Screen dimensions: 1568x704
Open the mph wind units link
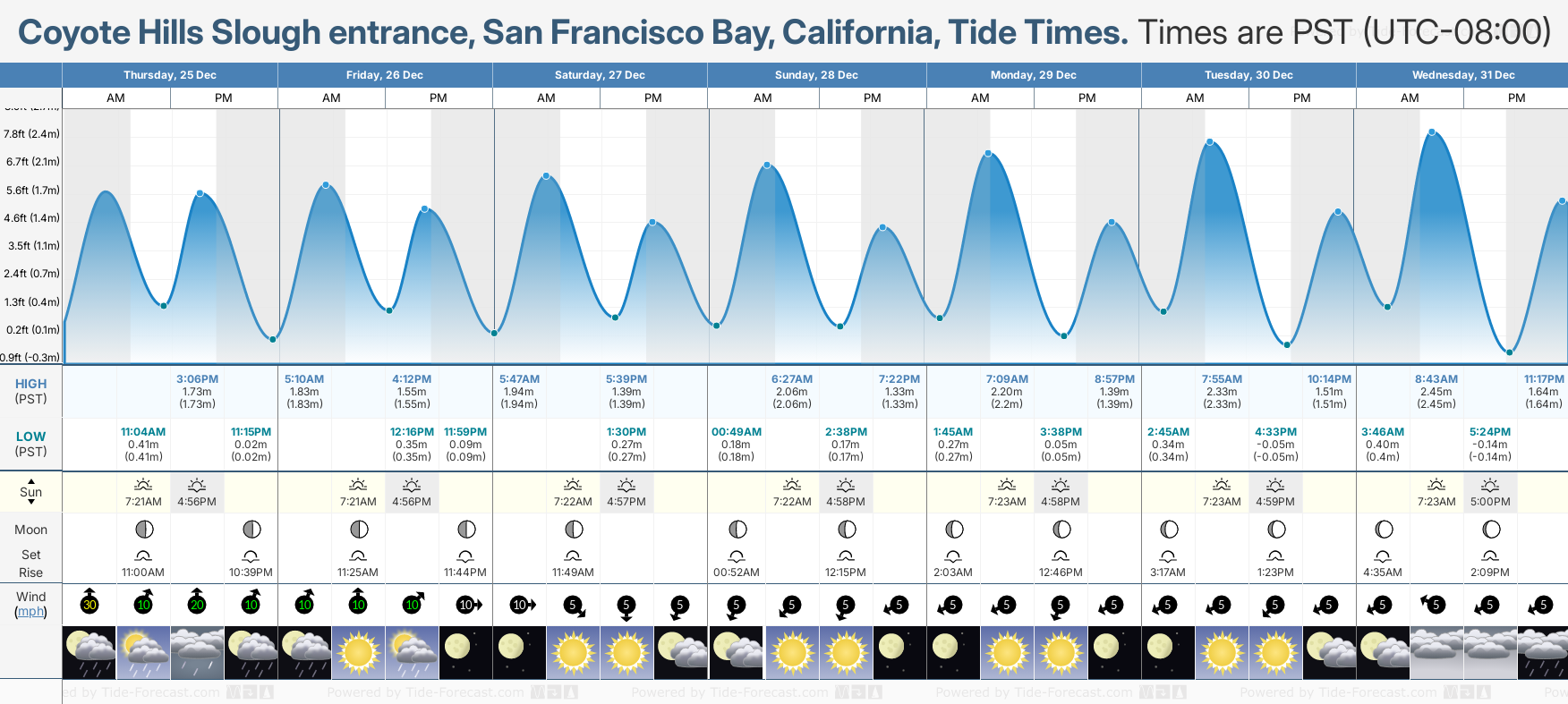click(x=31, y=612)
